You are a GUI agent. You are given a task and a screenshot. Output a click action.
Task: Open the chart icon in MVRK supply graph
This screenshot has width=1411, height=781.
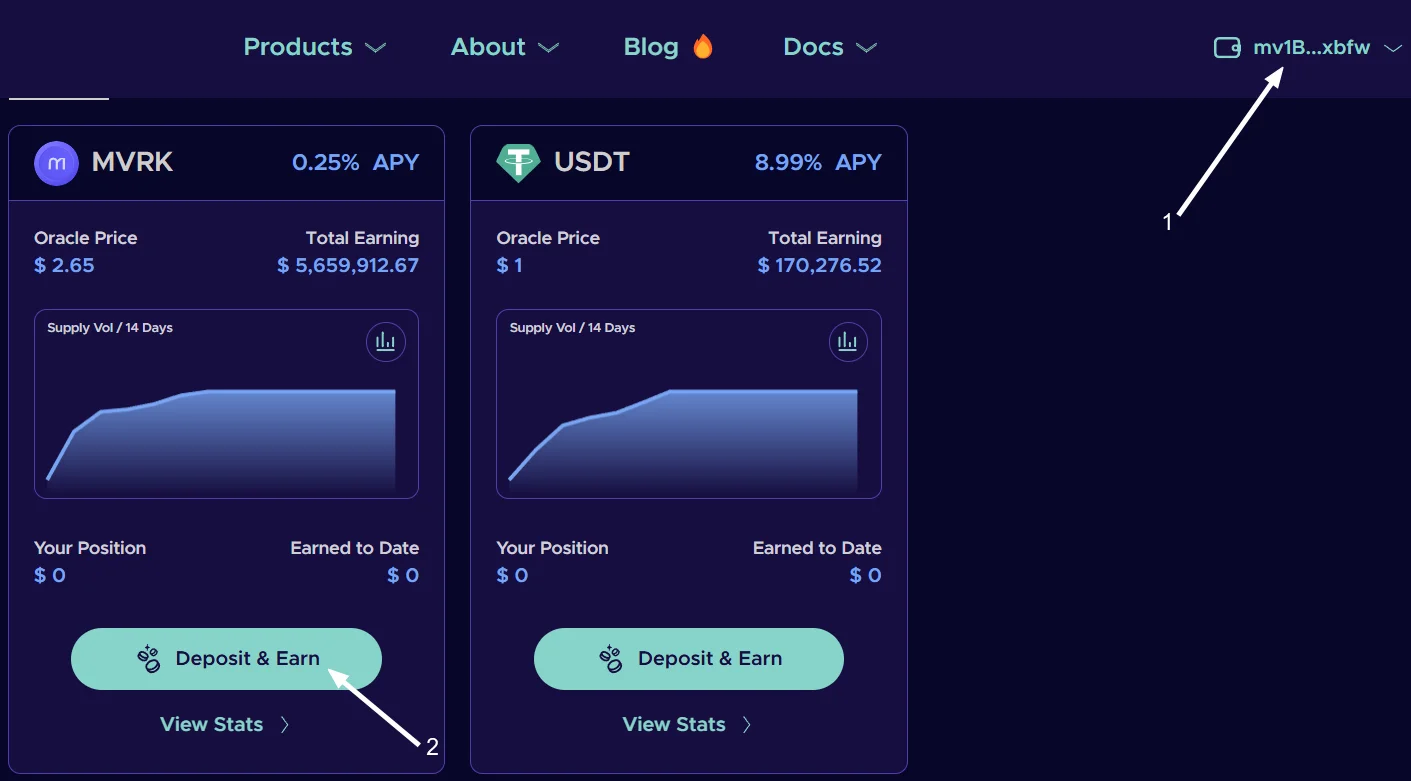coord(386,342)
